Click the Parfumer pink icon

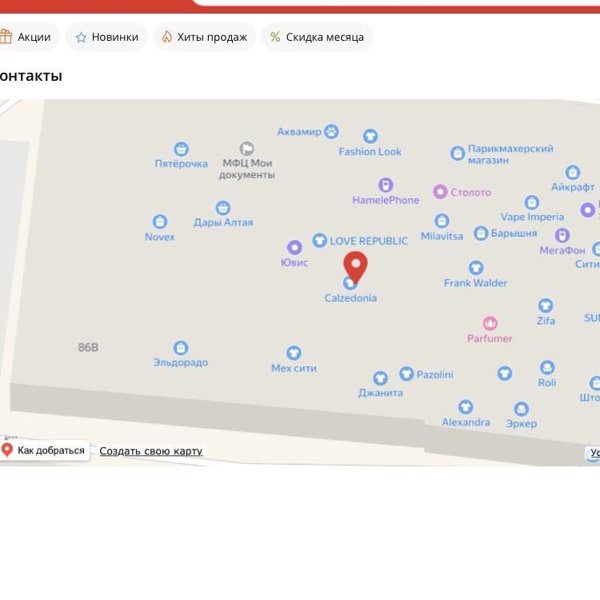pos(490,323)
